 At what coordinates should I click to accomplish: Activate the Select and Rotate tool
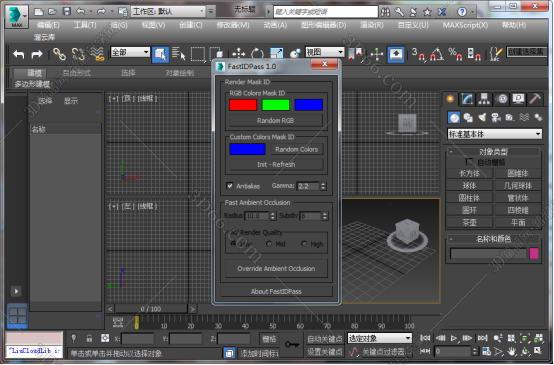pyautogui.click(x=257, y=54)
